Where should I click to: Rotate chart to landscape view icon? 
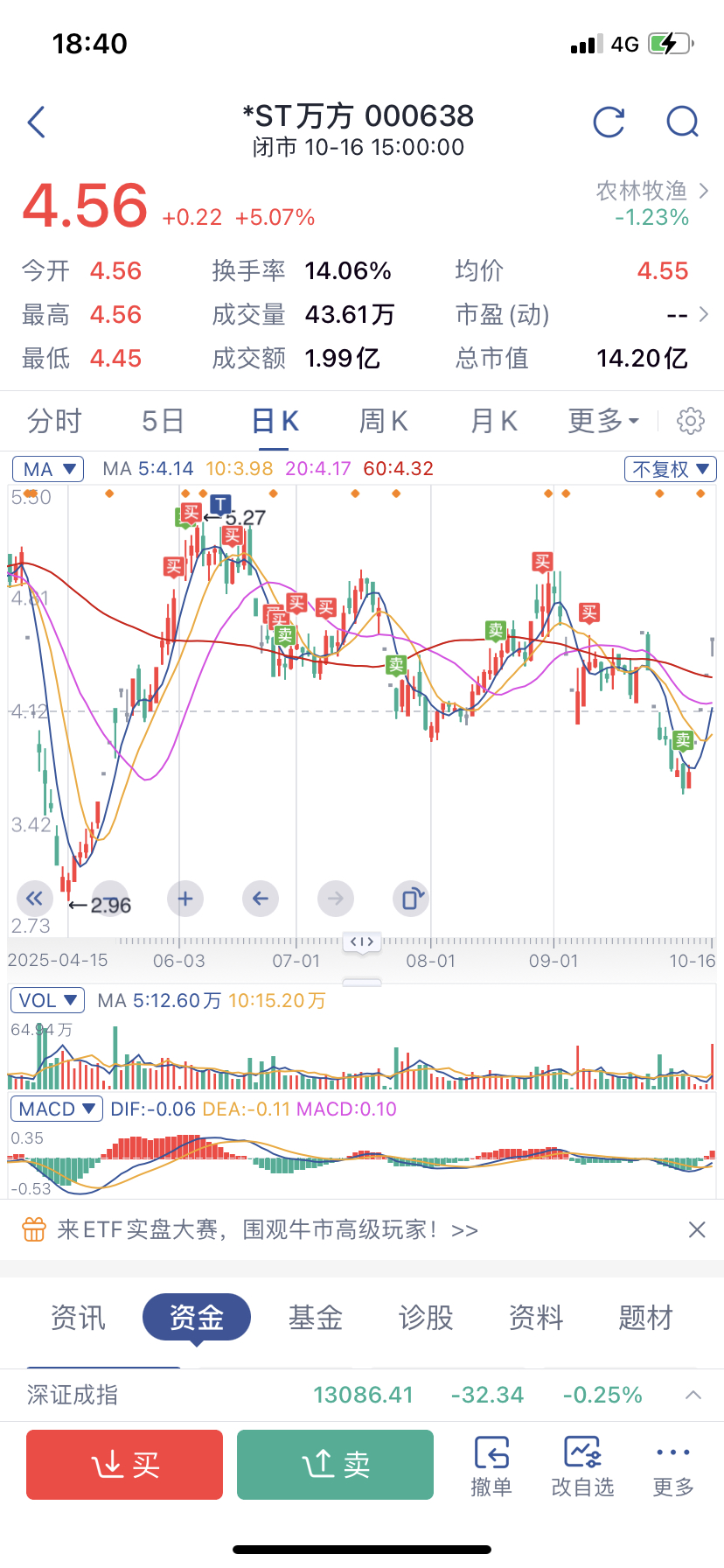click(x=411, y=899)
